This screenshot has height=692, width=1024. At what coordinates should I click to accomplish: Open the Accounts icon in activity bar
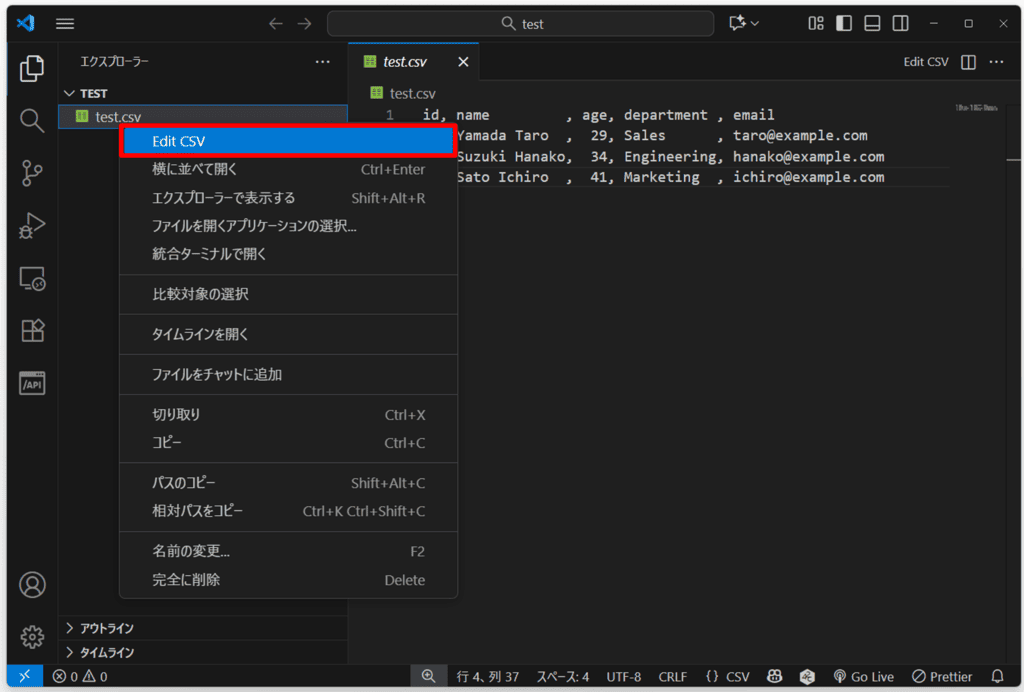pos(32,584)
